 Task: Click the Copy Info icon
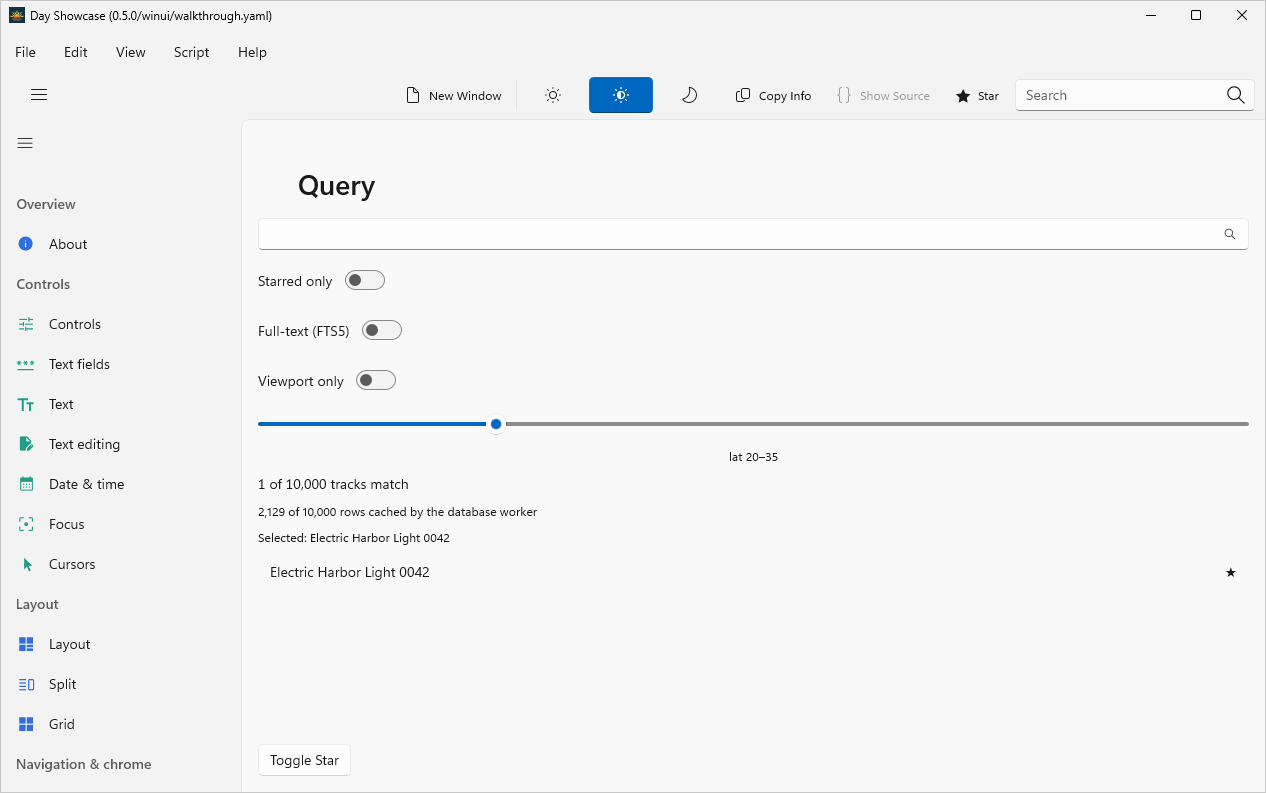(743, 95)
